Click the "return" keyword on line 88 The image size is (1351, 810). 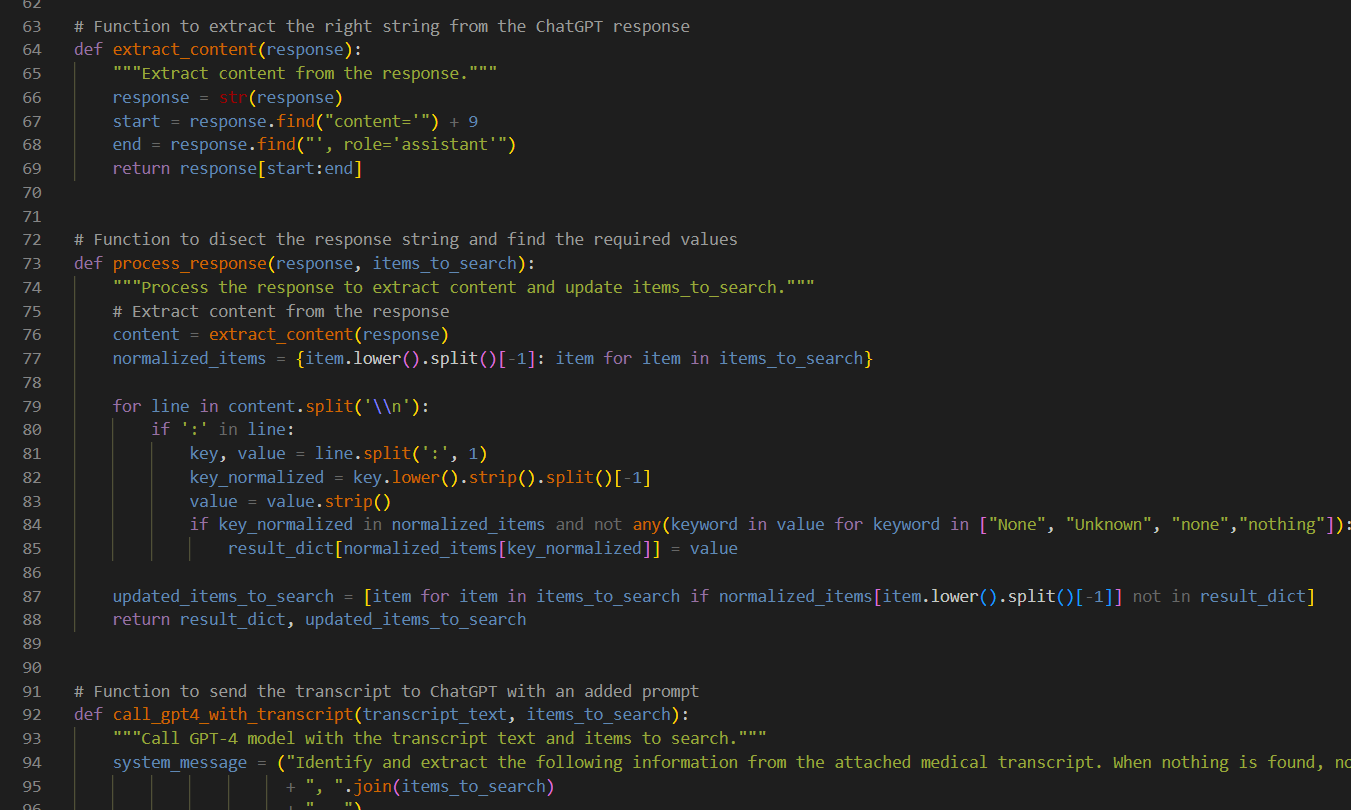(x=142, y=620)
